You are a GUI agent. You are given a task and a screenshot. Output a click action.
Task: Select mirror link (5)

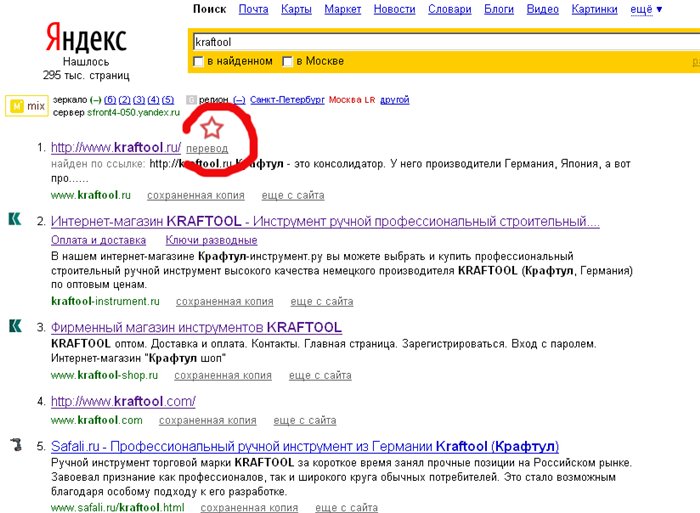168,100
